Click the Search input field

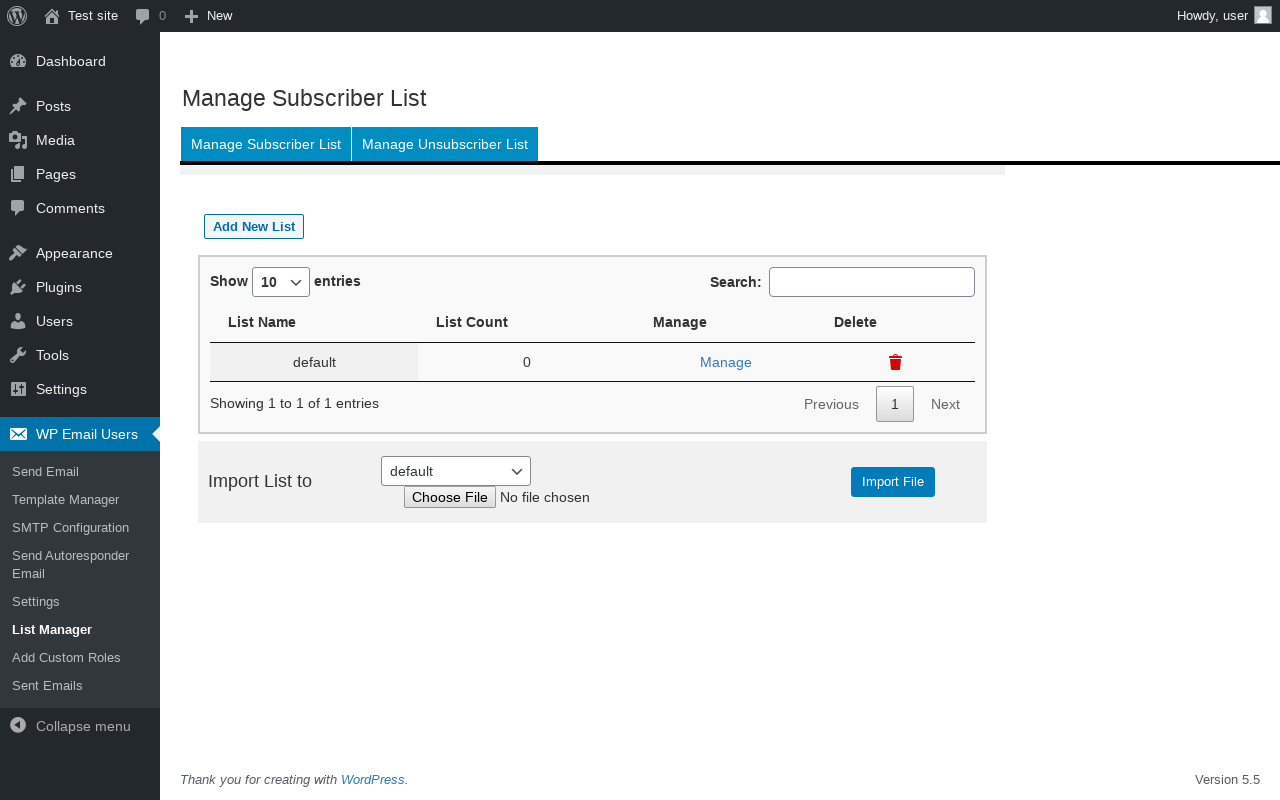pyautogui.click(x=871, y=282)
